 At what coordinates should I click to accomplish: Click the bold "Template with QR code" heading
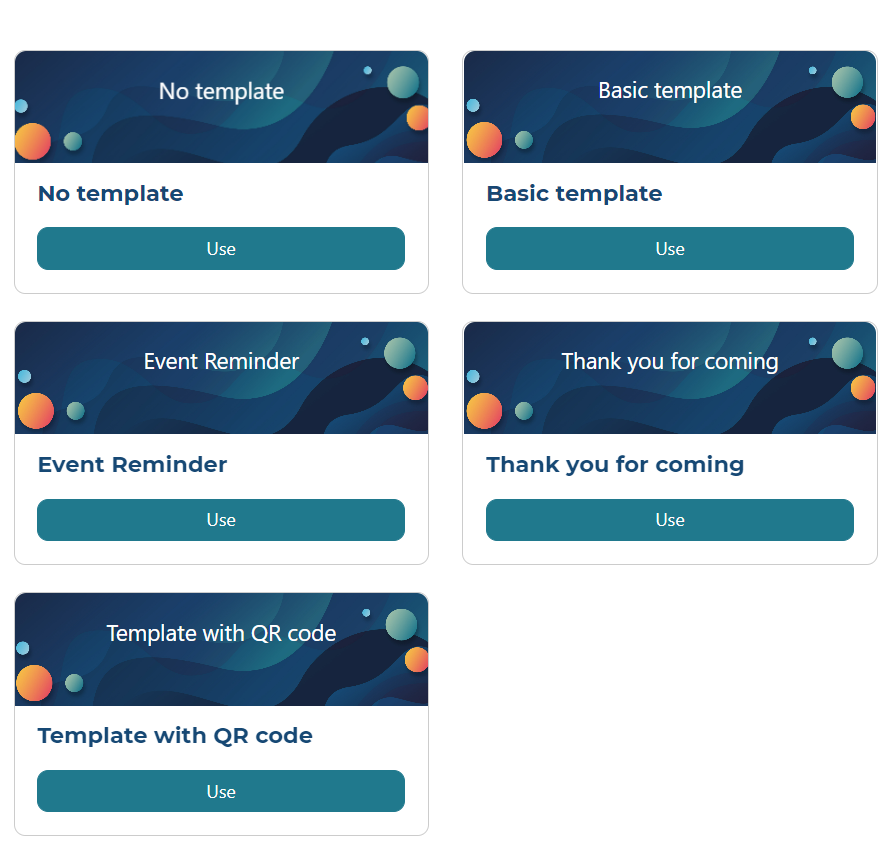coord(175,736)
